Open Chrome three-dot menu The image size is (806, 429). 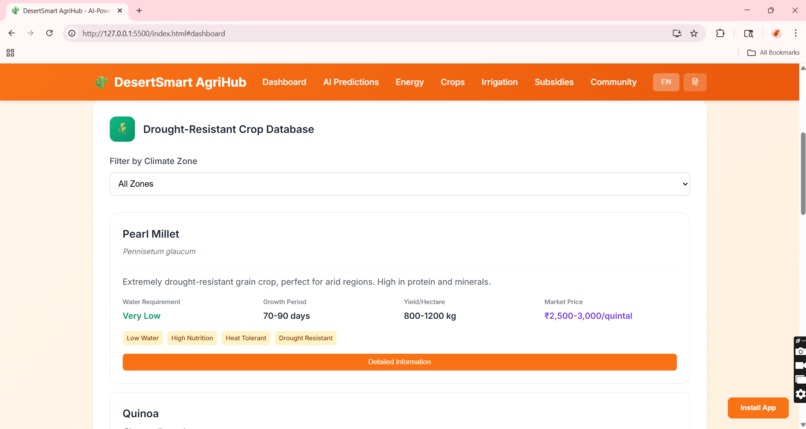click(795, 33)
